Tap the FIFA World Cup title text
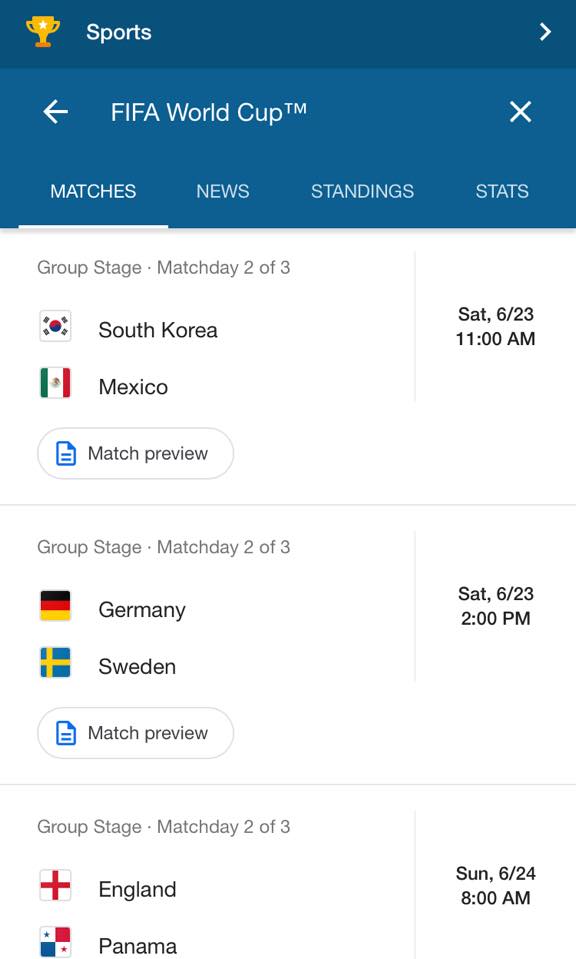Viewport: 576px width, 959px height. (x=209, y=113)
